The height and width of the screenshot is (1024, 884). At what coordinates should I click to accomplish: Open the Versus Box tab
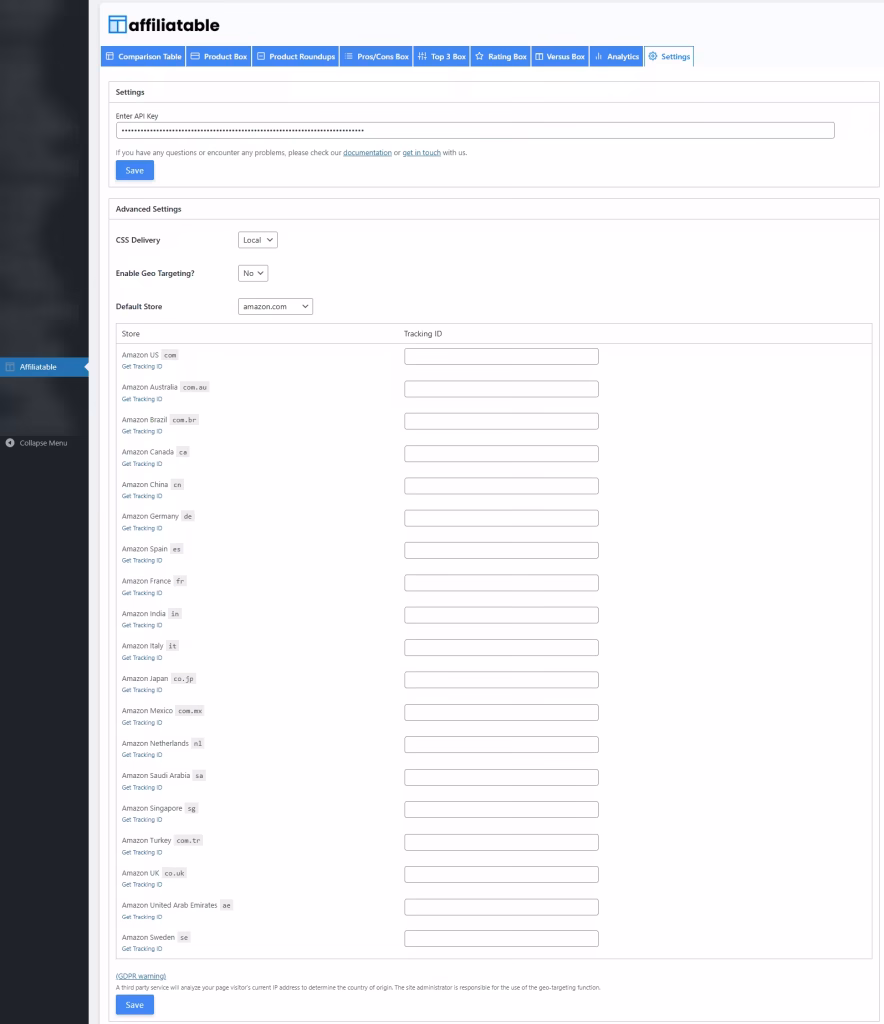coord(560,56)
